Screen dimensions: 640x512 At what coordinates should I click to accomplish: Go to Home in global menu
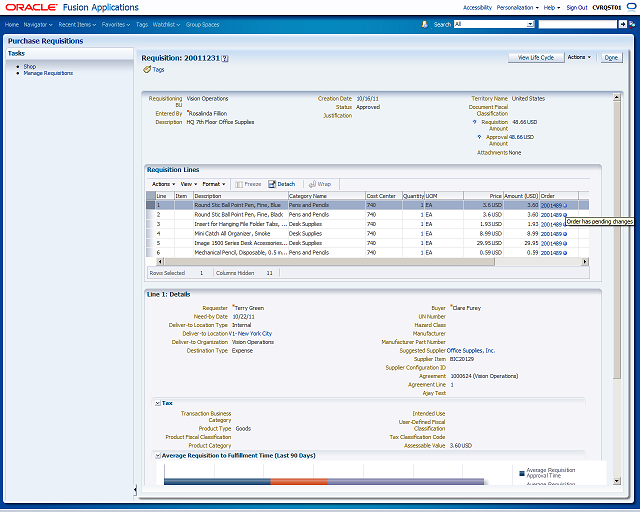pyautogui.click(x=12, y=24)
